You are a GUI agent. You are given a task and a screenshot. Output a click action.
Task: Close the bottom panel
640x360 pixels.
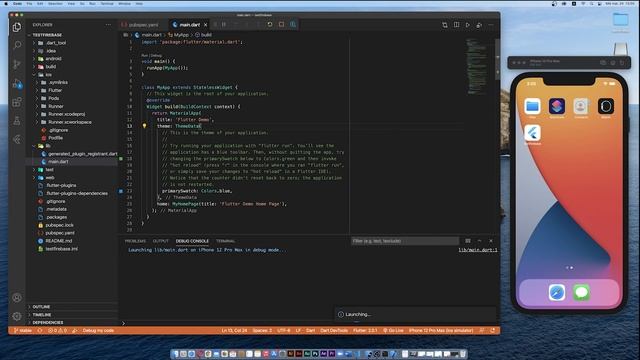point(491,241)
